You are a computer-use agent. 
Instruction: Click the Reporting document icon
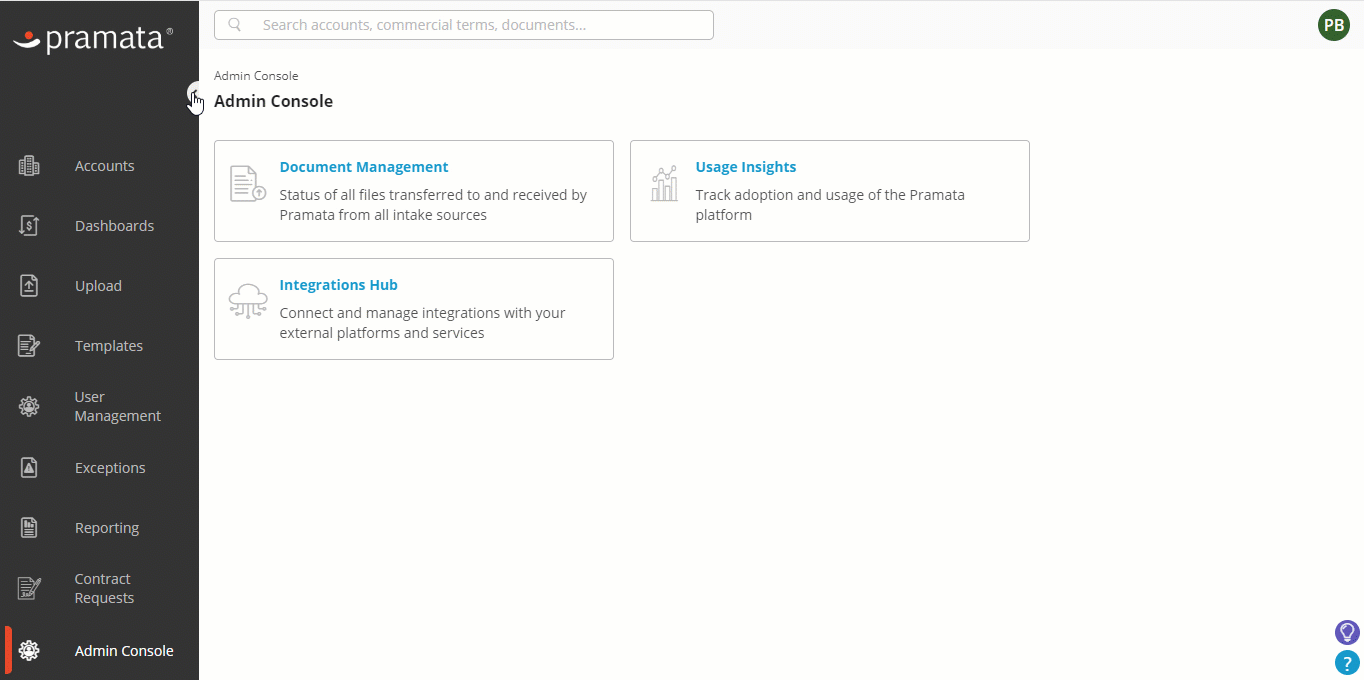[x=29, y=528]
